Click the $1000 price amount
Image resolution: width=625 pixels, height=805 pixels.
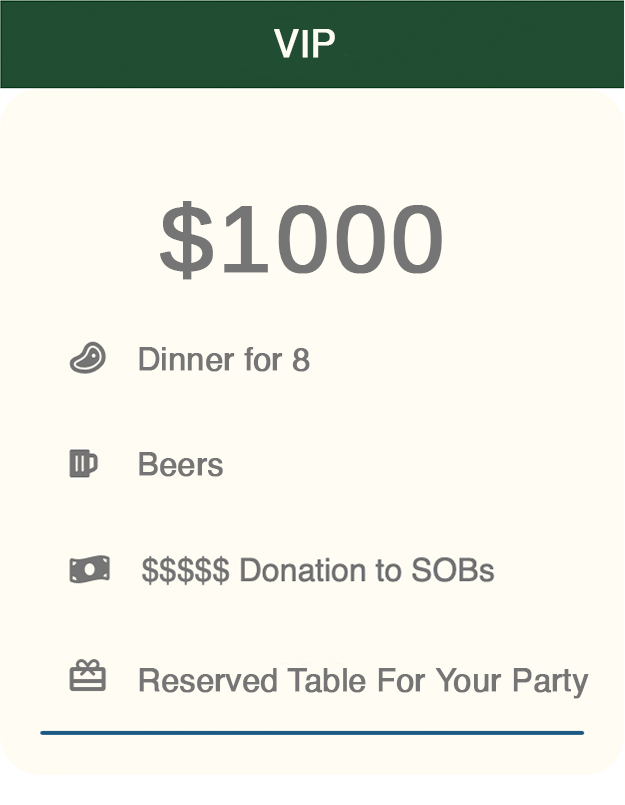pyautogui.click(x=301, y=240)
